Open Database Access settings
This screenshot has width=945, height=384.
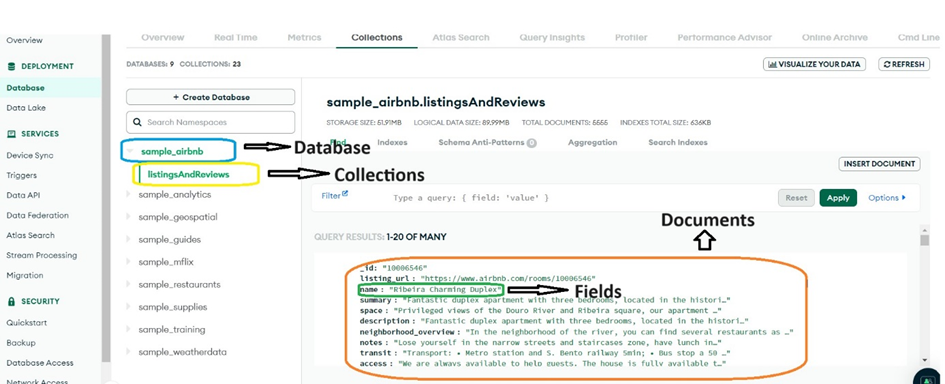click(40, 363)
